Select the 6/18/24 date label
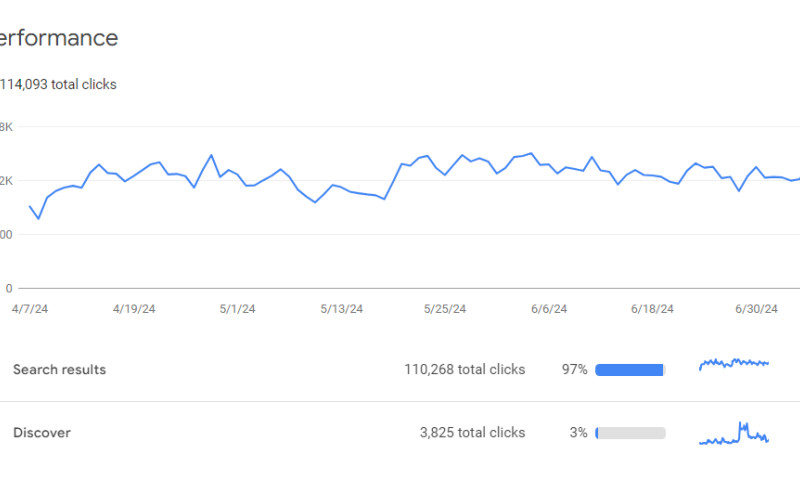This screenshot has height=480, width=800. click(653, 309)
